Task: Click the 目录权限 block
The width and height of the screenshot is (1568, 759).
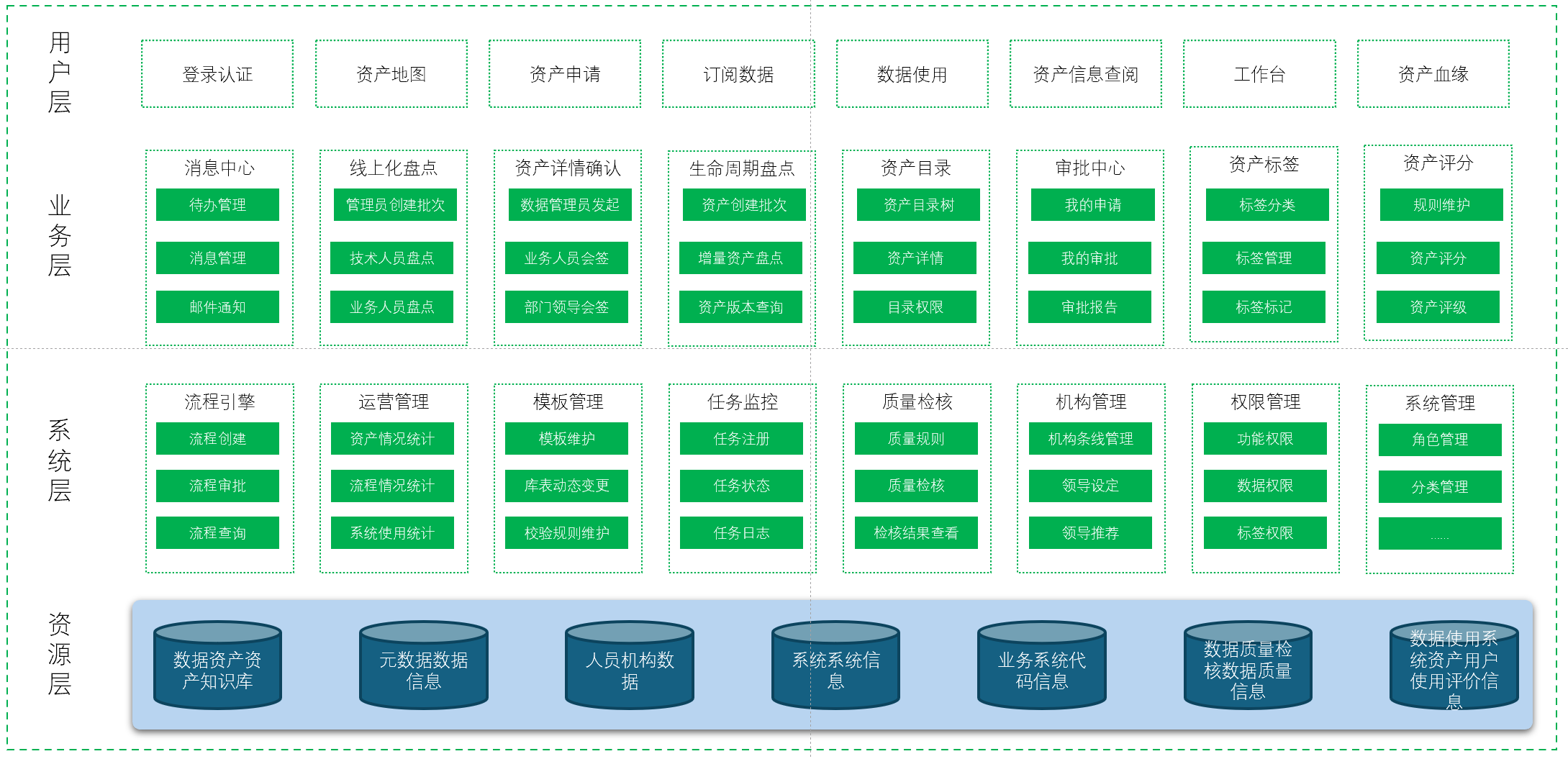Action: (915, 307)
